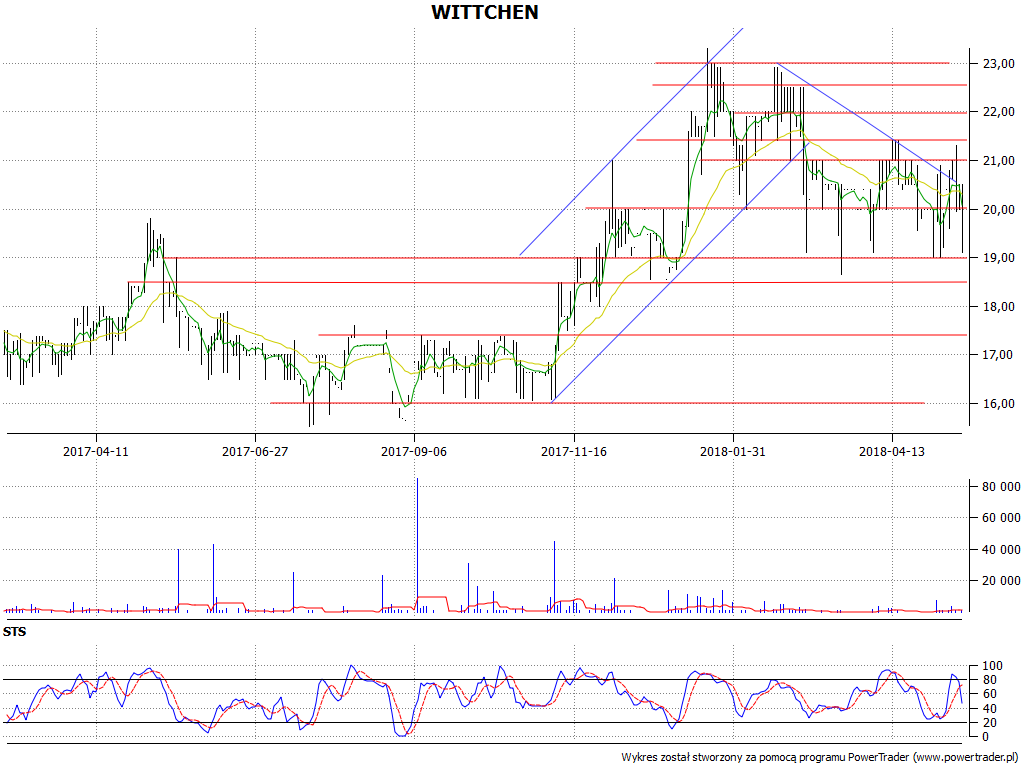
Task: Click the 0 STS axis label
Action: coord(985,737)
